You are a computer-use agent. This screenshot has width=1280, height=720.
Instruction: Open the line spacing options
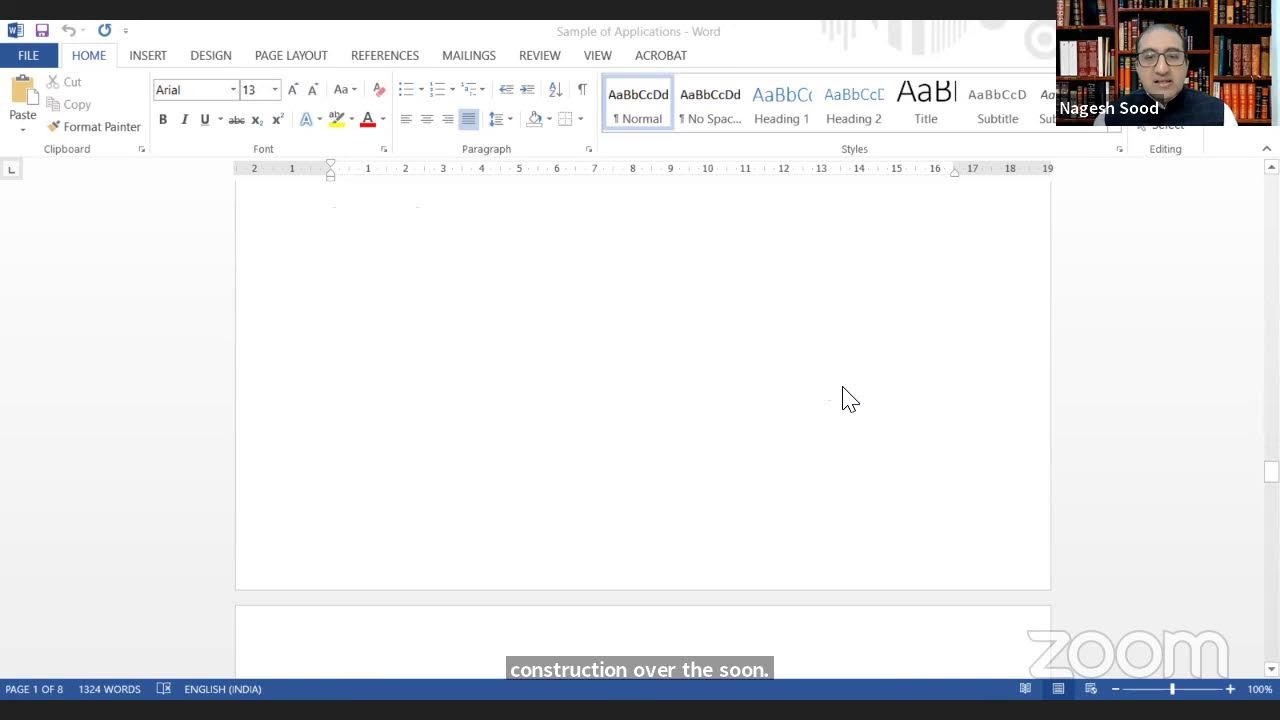[x=500, y=120]
